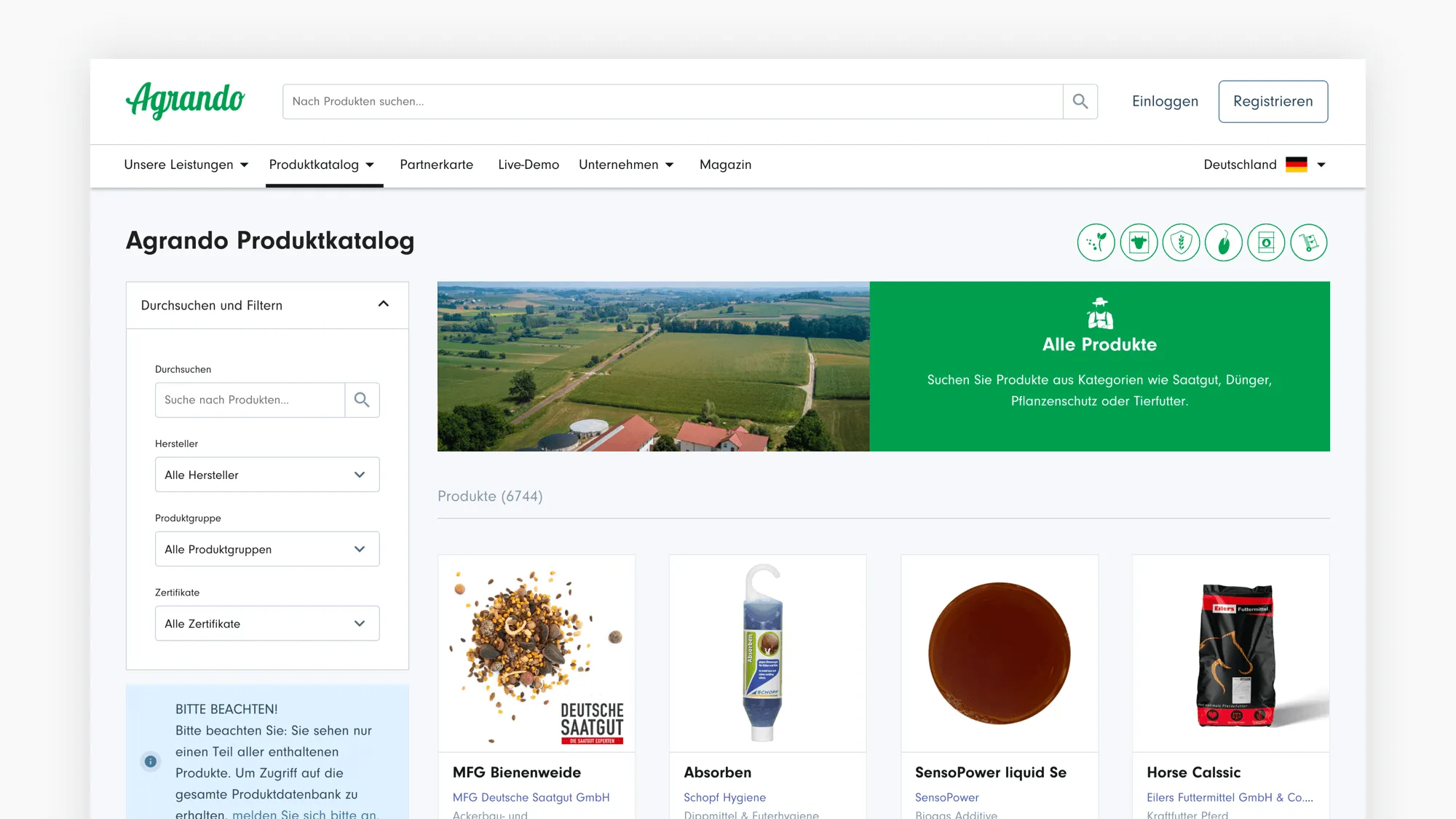Click the sidebar product search magnifier icon
The width and height of the screenshot is (1456, 819).
(x=362, y=400)
